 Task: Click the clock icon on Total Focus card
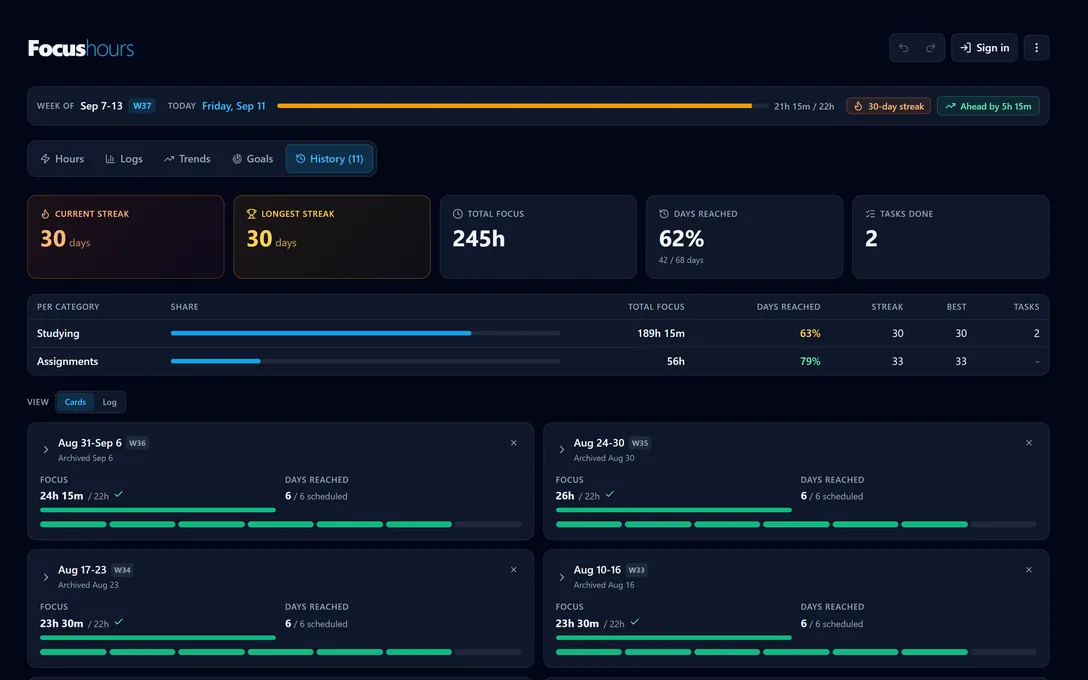[457, 214]
